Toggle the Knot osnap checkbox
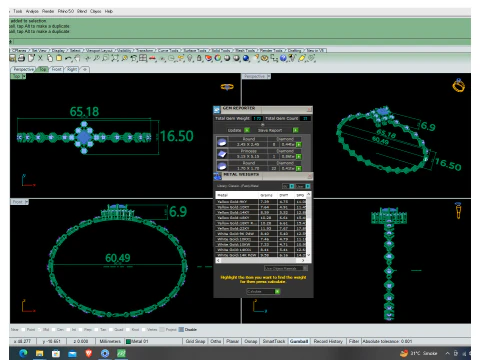 [128, 329]
